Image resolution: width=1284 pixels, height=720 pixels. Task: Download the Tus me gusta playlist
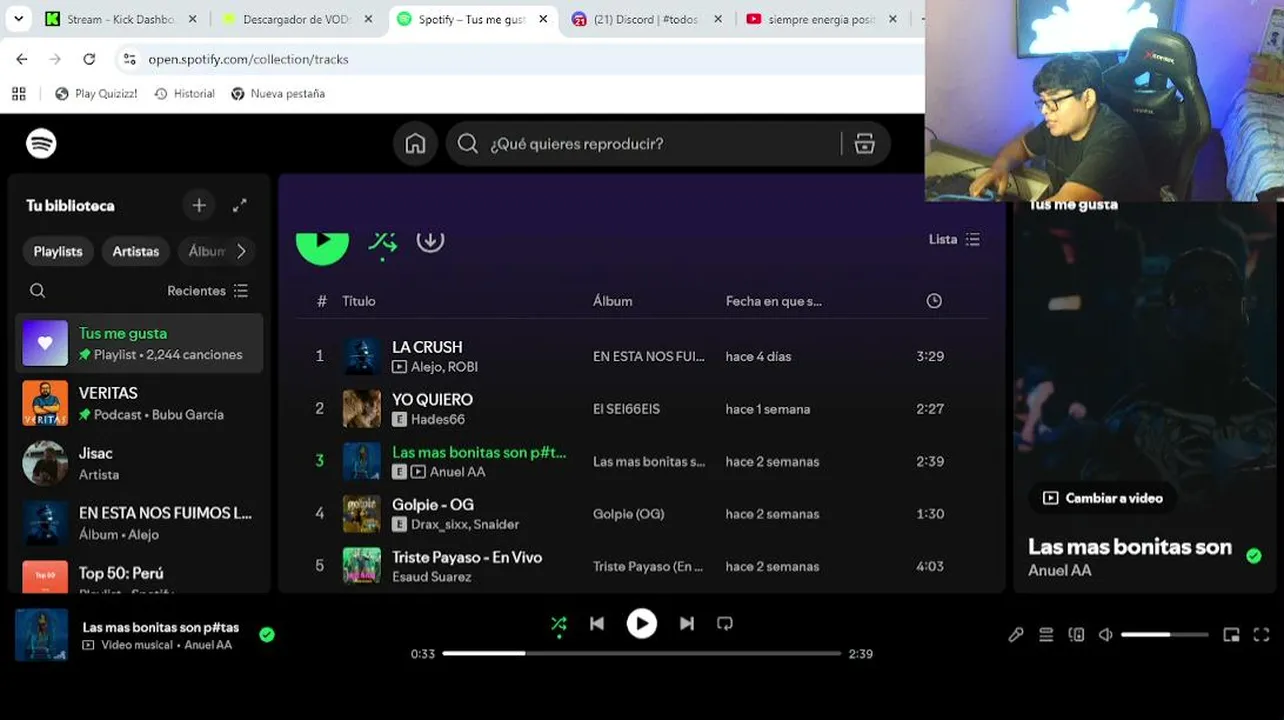tap(430, 240)
